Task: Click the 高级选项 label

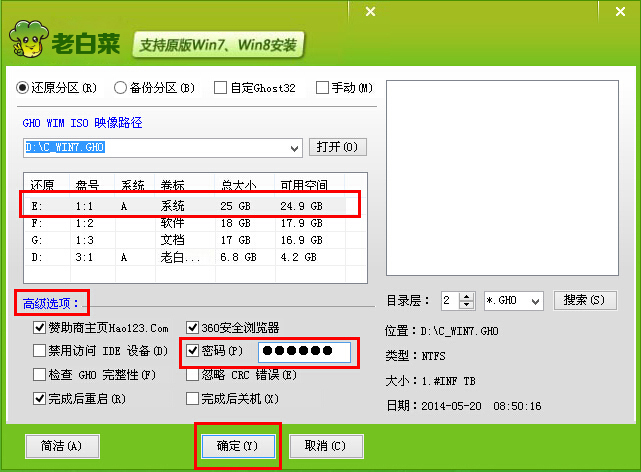Action: tap(51, 303)
